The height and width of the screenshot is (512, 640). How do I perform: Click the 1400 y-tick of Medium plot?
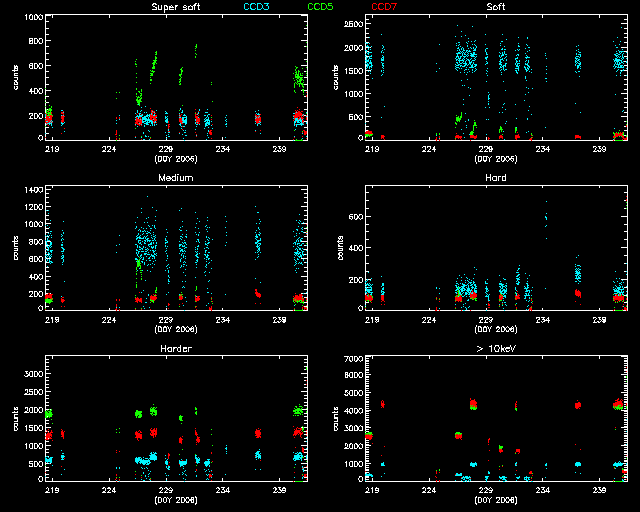tap(33, 190)
